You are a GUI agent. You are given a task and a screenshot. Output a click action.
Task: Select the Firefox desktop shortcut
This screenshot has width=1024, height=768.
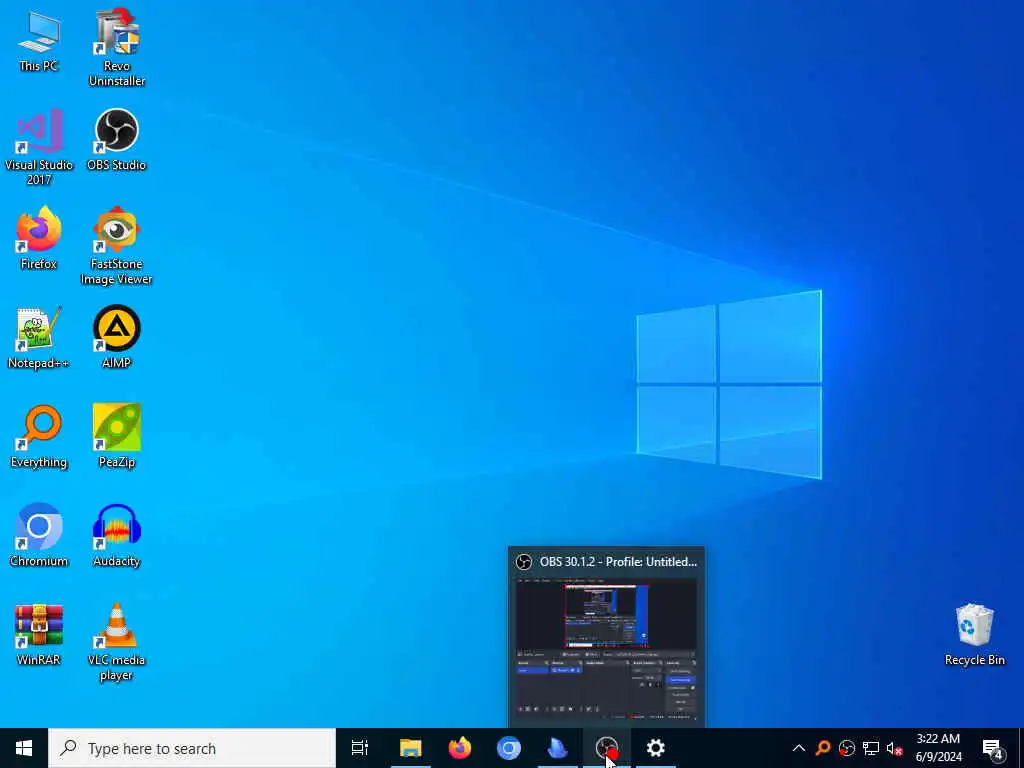click(39, 238)
